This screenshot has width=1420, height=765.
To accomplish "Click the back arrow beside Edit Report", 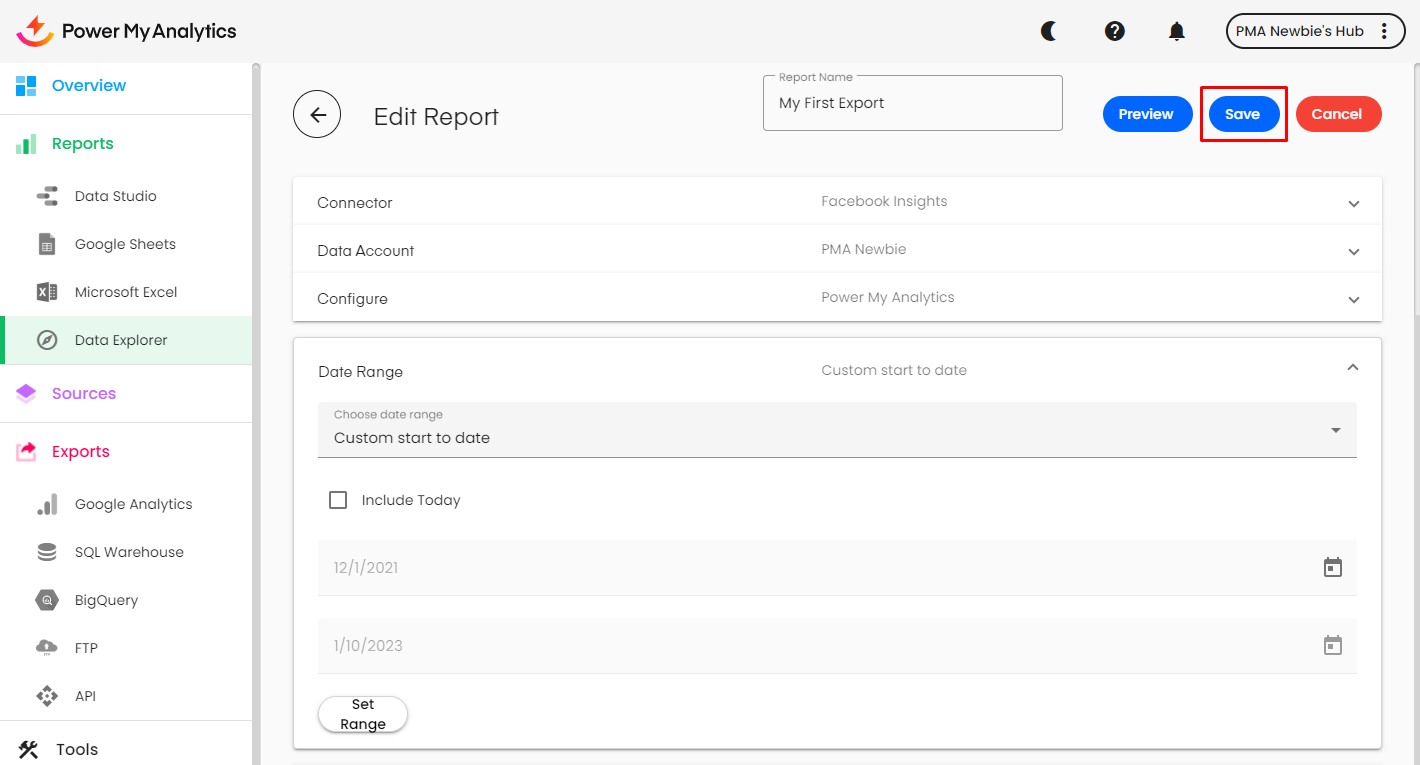I will pyautogui.click(x=317, y=115).
